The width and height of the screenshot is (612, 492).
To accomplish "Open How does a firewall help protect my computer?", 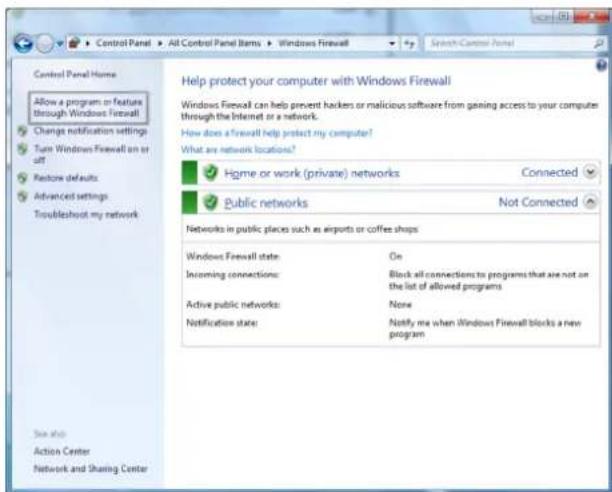I will point(277,133).
